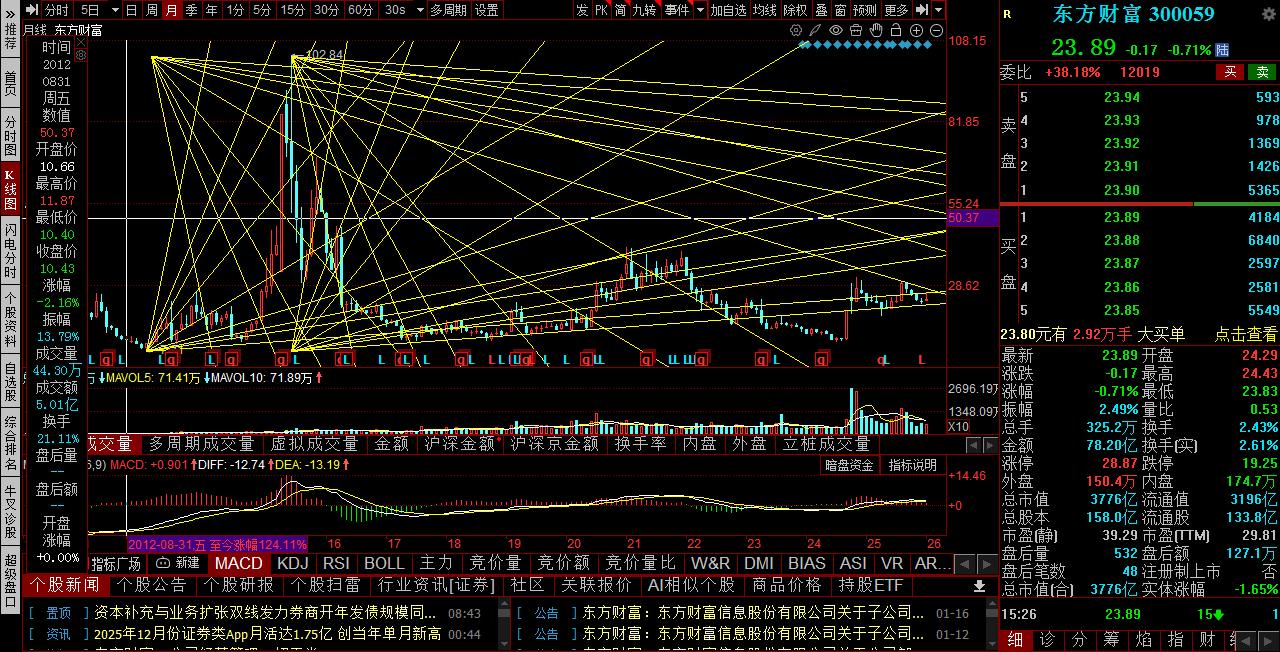Toggle the chart lock icon
The width and height of the screenshot is (1280, 652).
896,30
